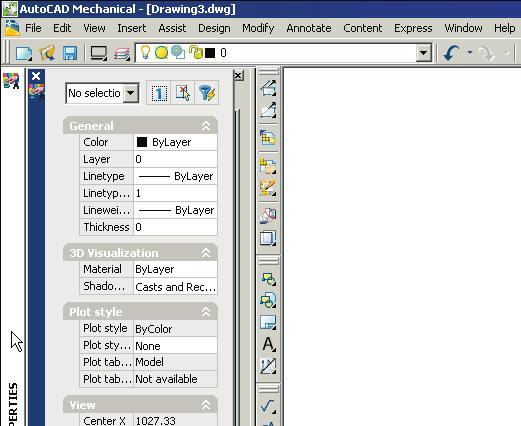
Task: Click the stacked blue squares and circle icon
Action: click(x=268, y=300)
